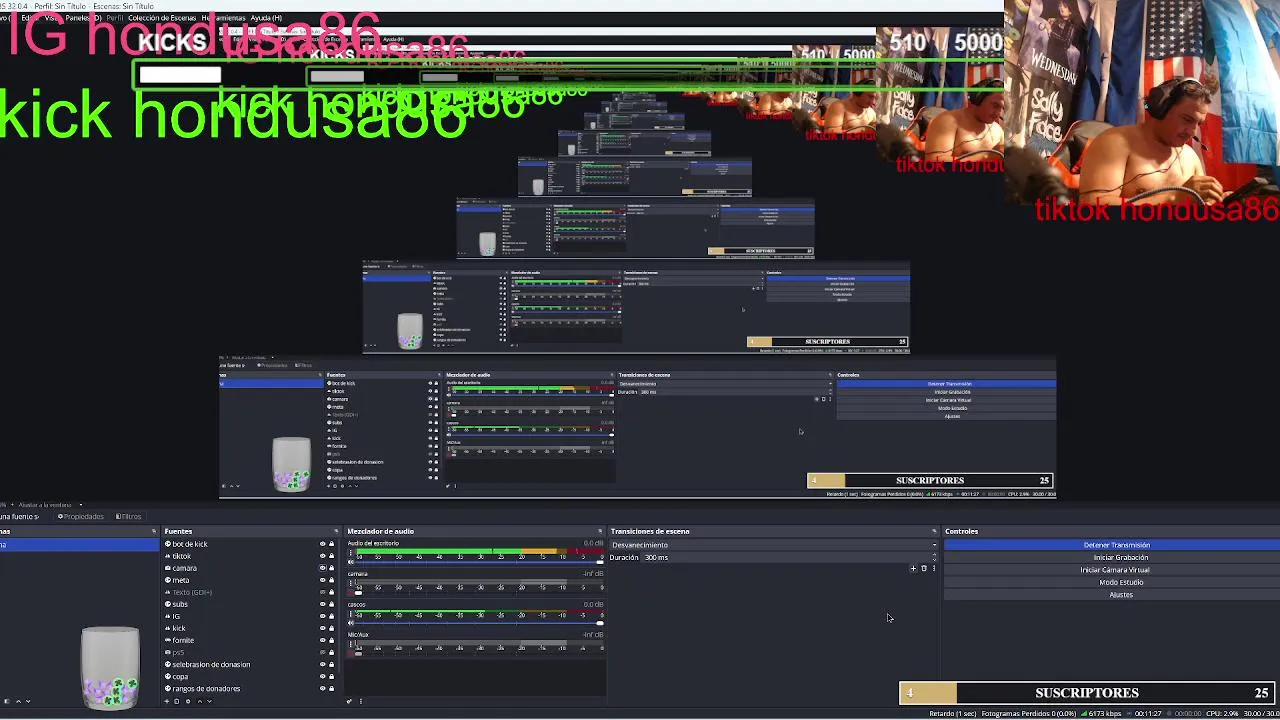Open source properties gear in Fuentes toolbar
This screenshot has width=1280, height=720.
click(188, 701)
